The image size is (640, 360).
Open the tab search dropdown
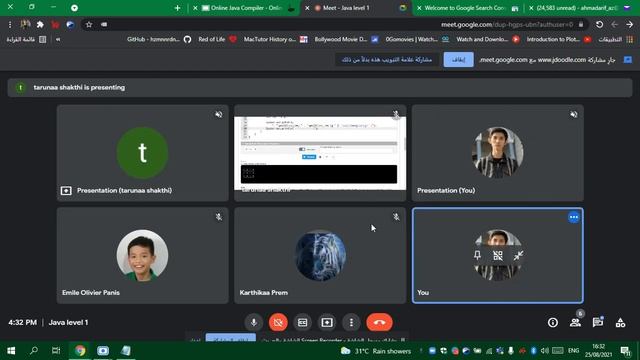tap(74, 8)
